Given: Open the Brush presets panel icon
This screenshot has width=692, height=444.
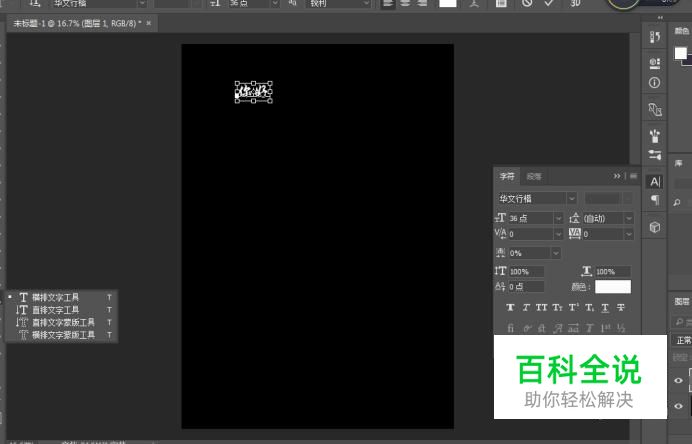Looking at the screenshot, I should (x=655, y=136).
